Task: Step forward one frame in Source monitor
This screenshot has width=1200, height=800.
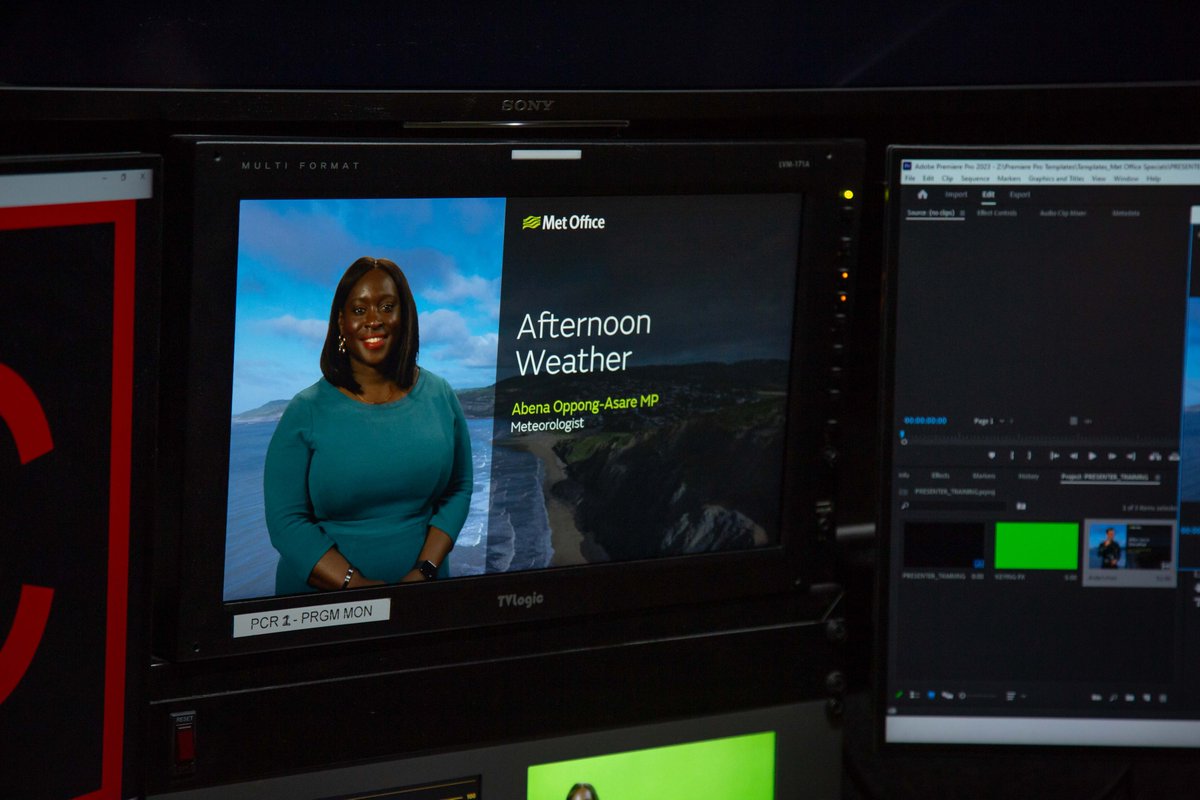Action: tap(1112, 455)
